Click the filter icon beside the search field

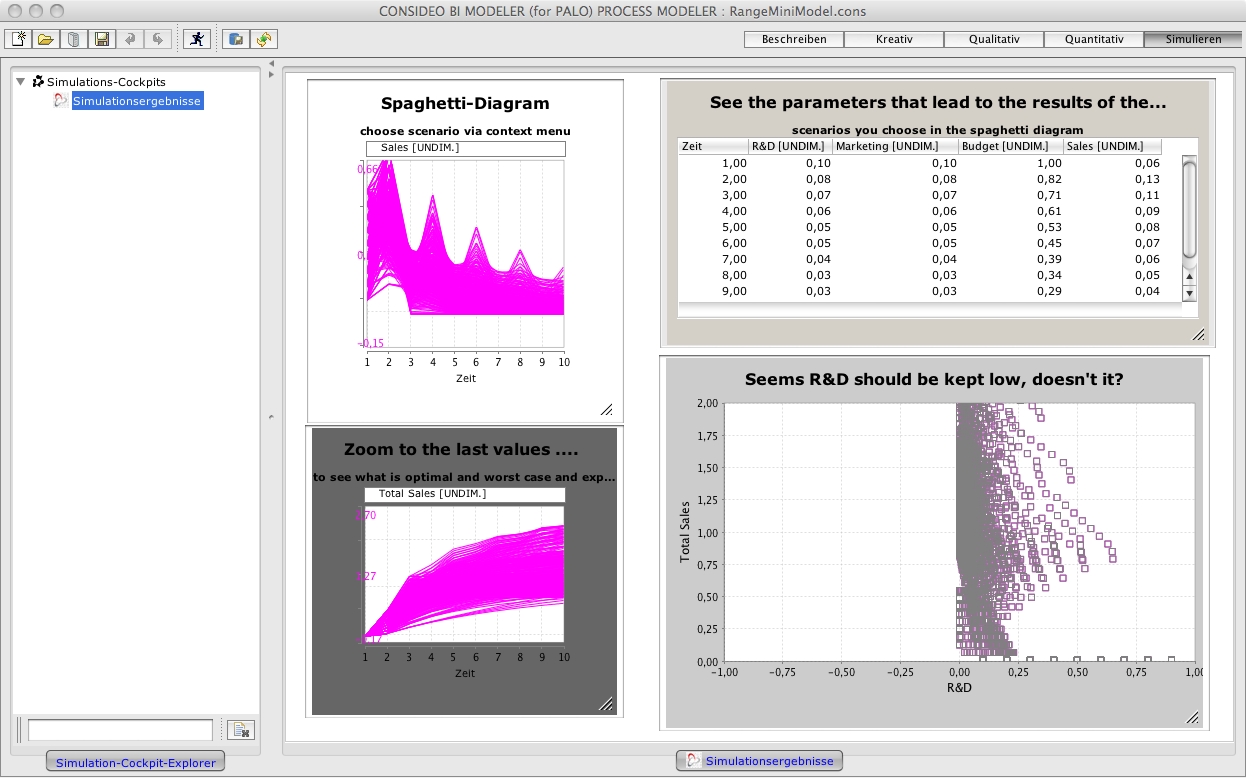pyautogui.click(x=241, y=729)
